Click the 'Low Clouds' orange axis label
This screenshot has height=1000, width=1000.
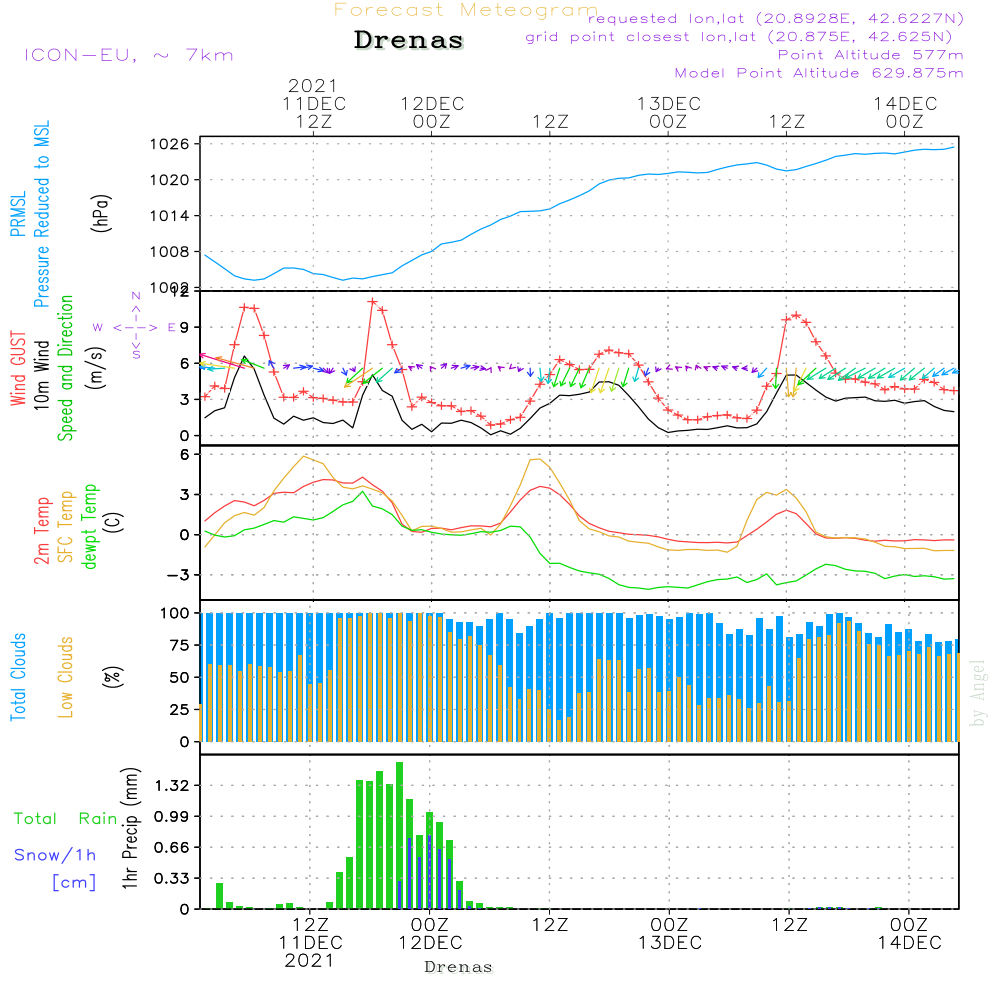pyautogui.click(x=65, y=677)
